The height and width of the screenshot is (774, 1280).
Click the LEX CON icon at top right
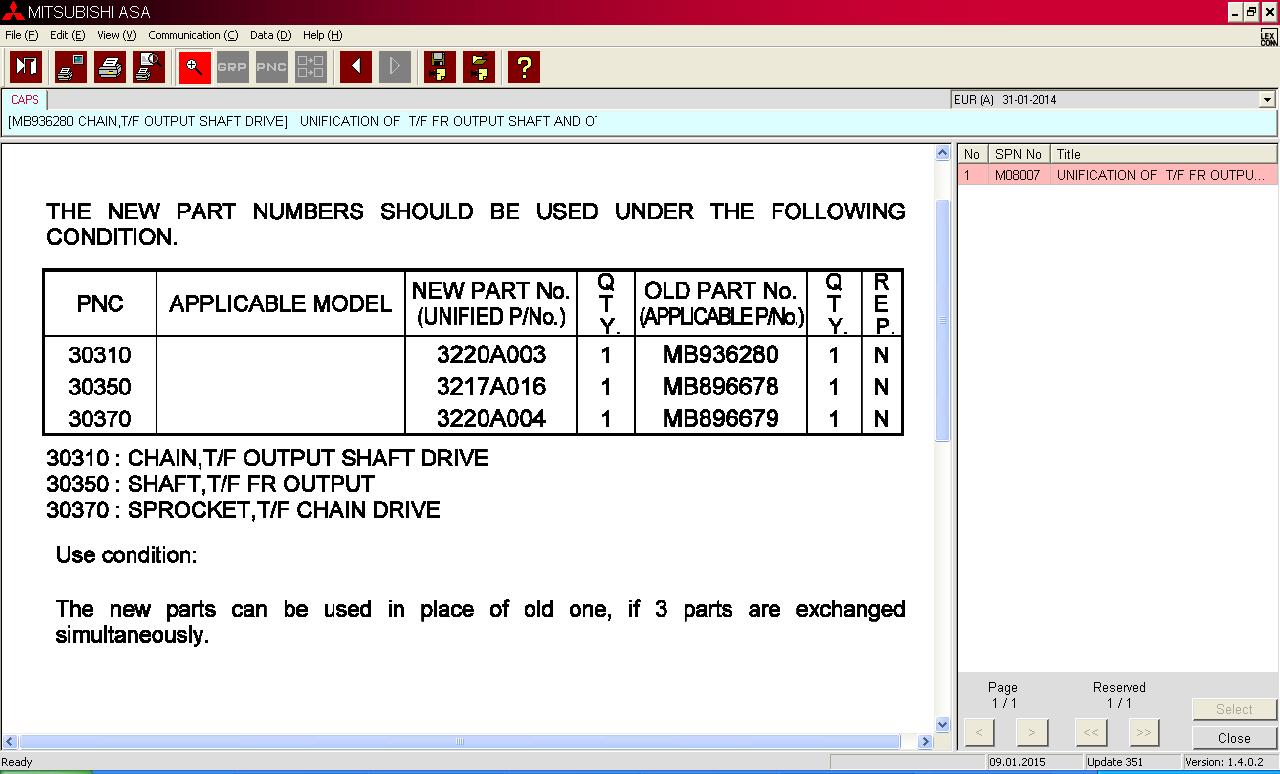pyautogui.click(x=1268, y=37)
